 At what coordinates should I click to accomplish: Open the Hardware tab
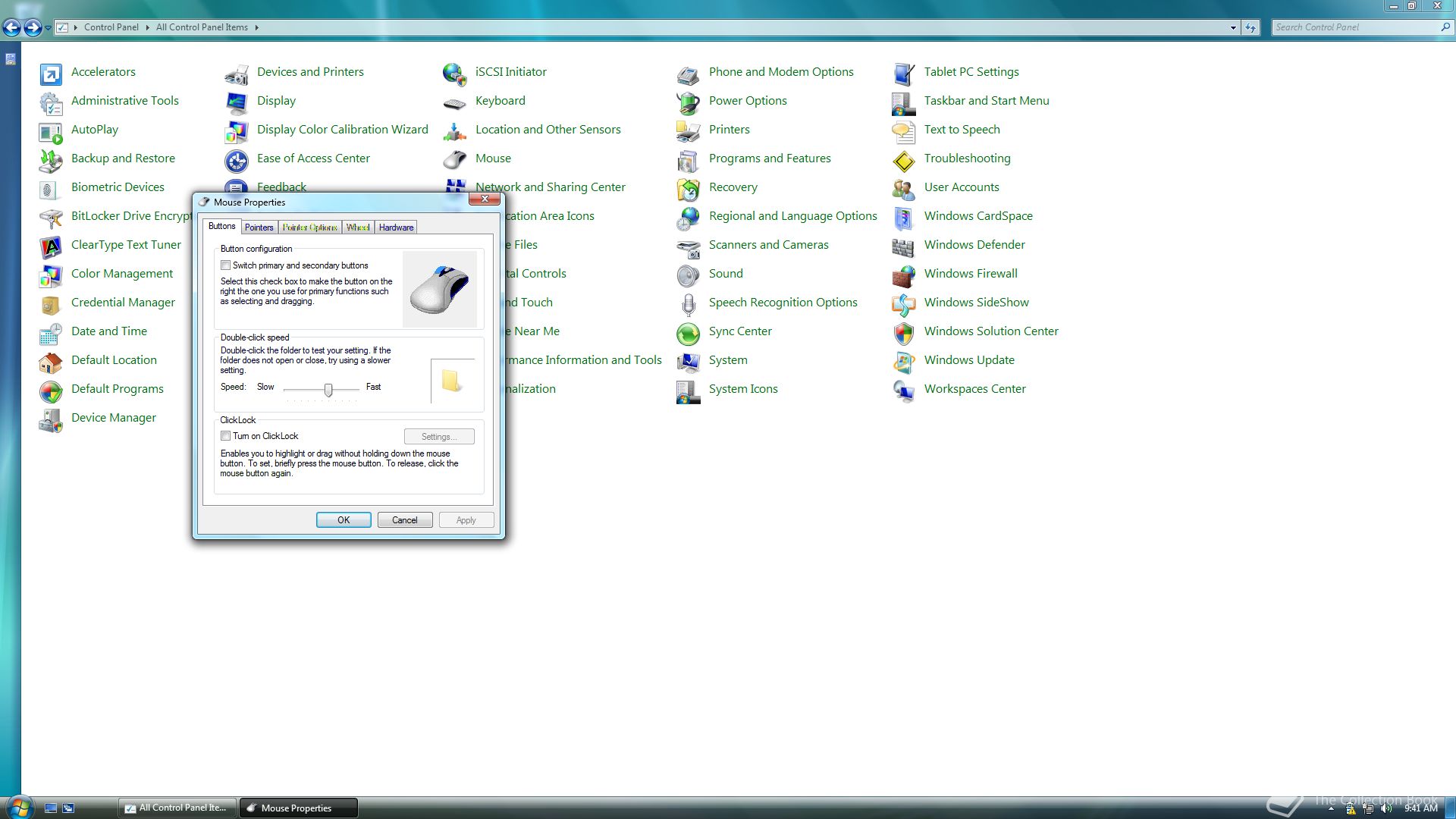coord(396,227)
